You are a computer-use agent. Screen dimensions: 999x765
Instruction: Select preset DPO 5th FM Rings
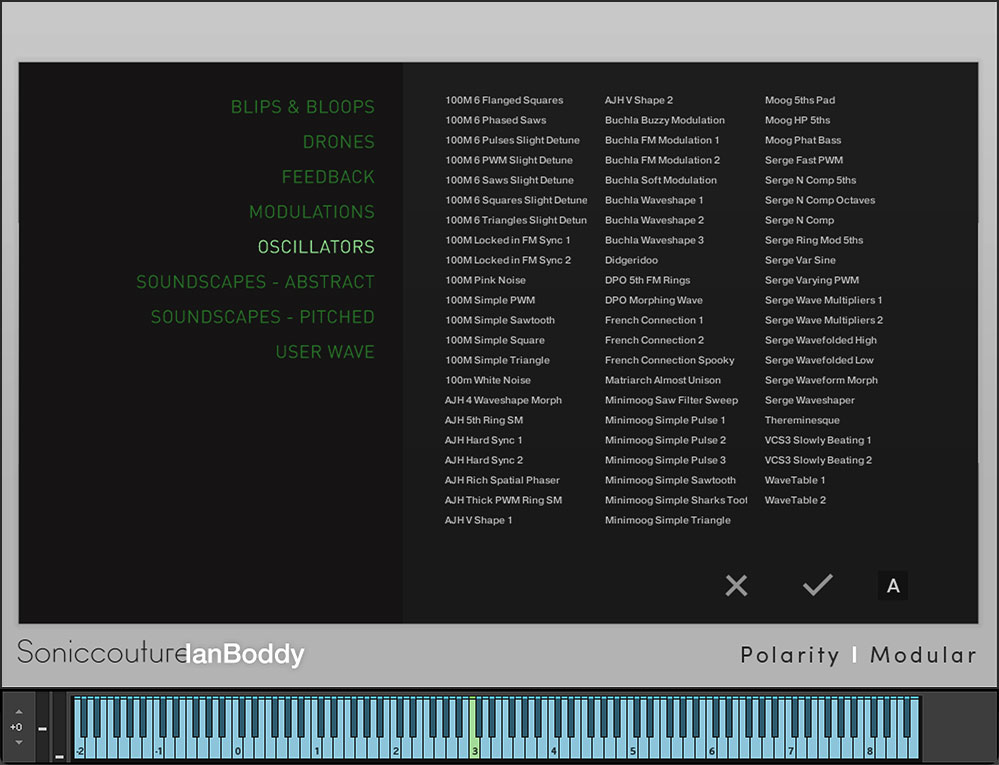pos(647,280)
